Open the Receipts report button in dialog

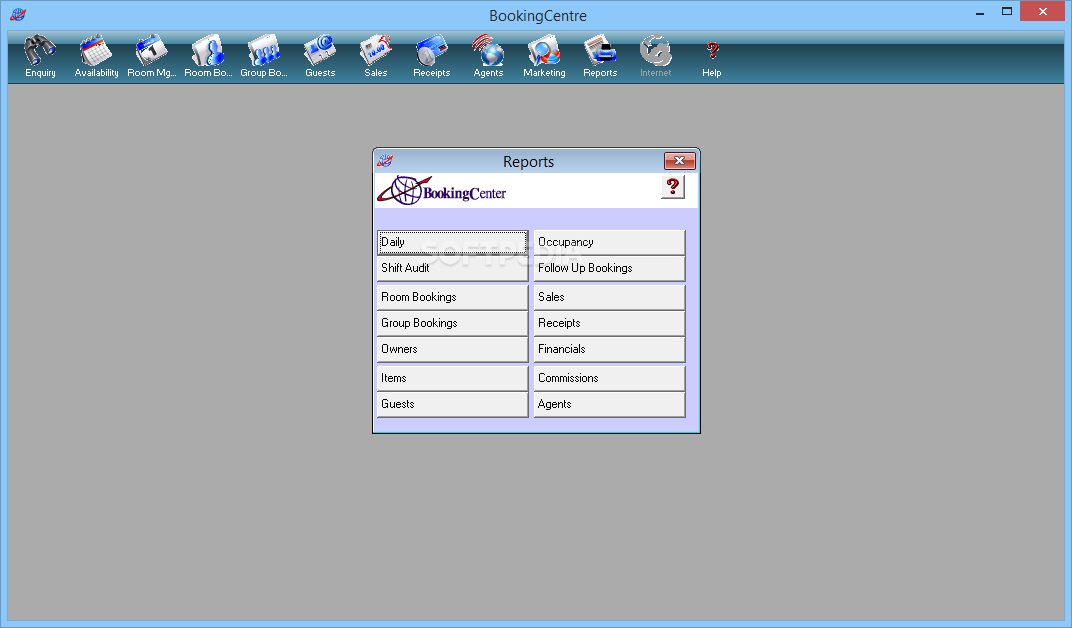coord(609,323)
